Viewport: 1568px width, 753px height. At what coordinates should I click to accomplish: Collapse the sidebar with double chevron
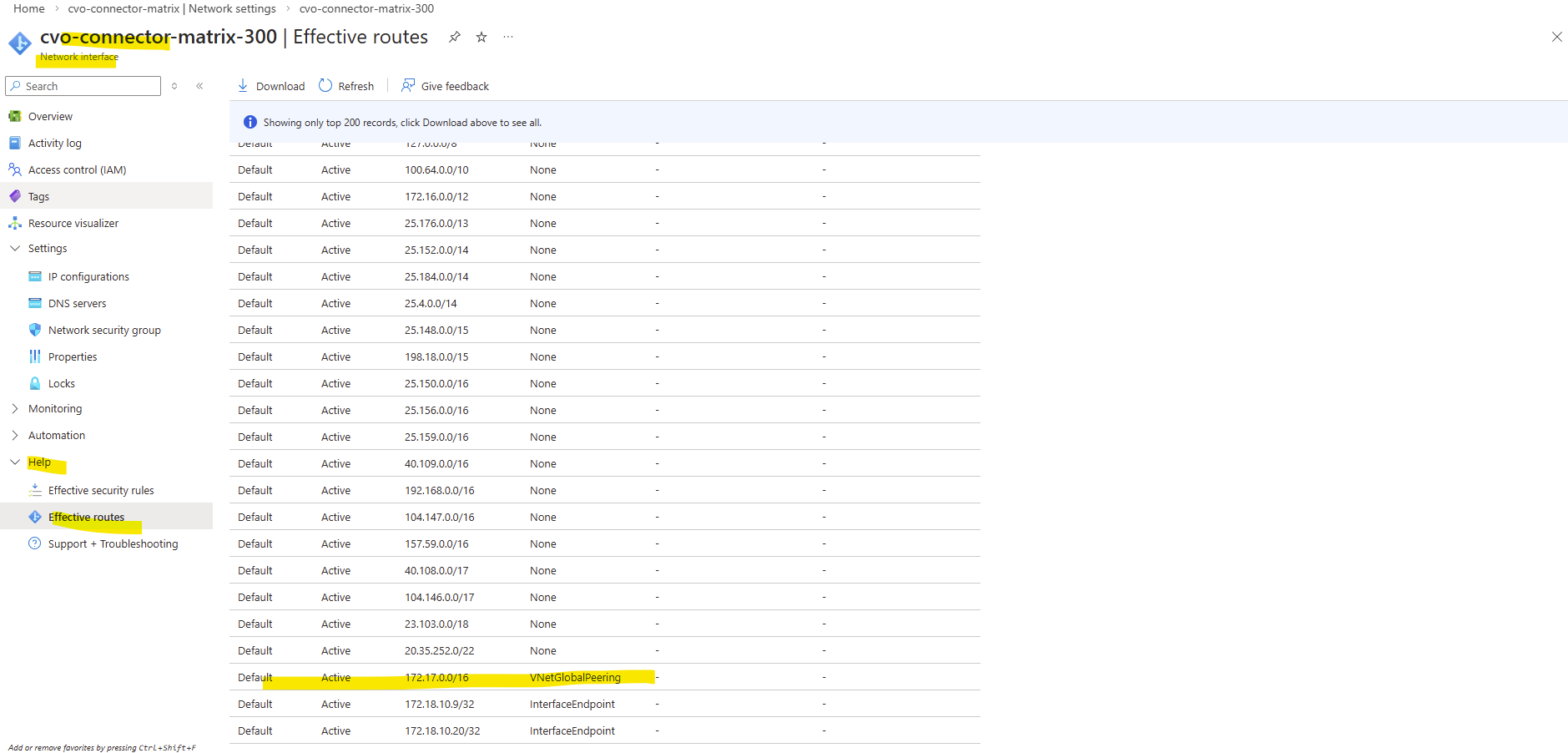point(199,86)
